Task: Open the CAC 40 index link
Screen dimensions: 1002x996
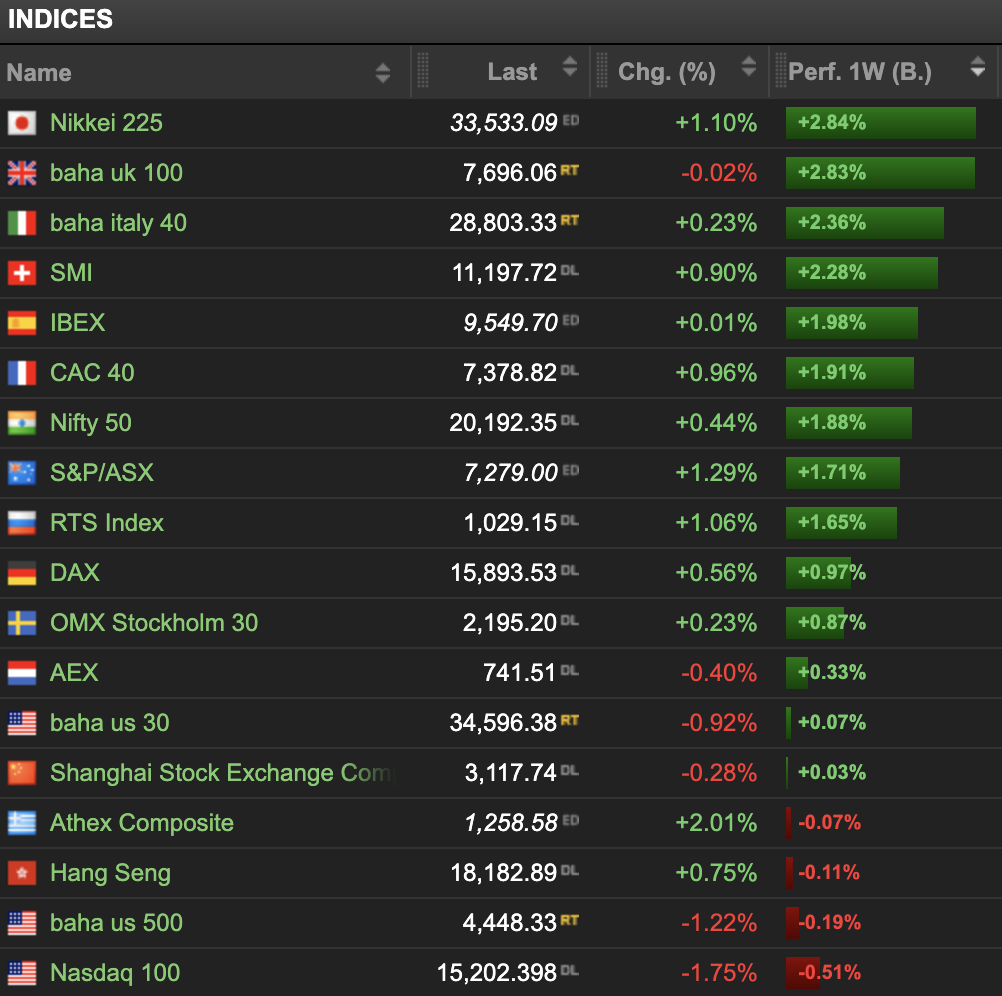Action: [92, 373]
